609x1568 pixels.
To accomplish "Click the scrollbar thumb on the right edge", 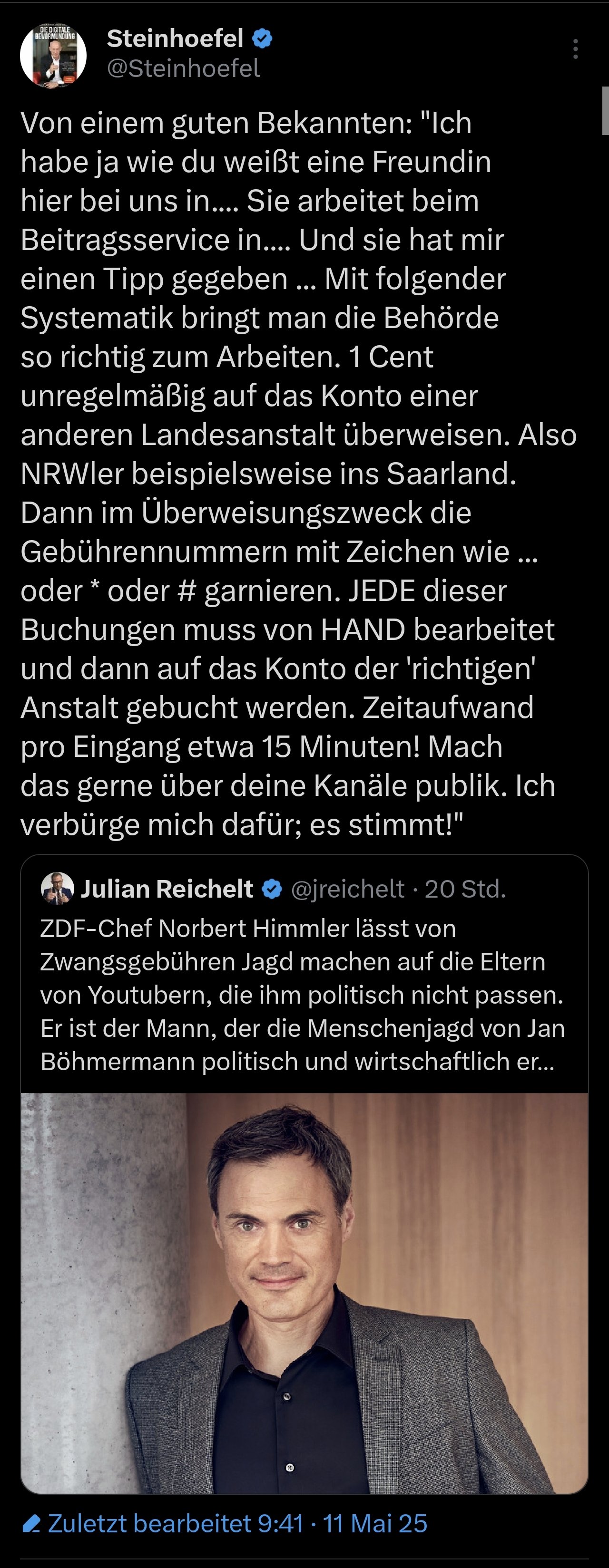I will coord(605,111).
